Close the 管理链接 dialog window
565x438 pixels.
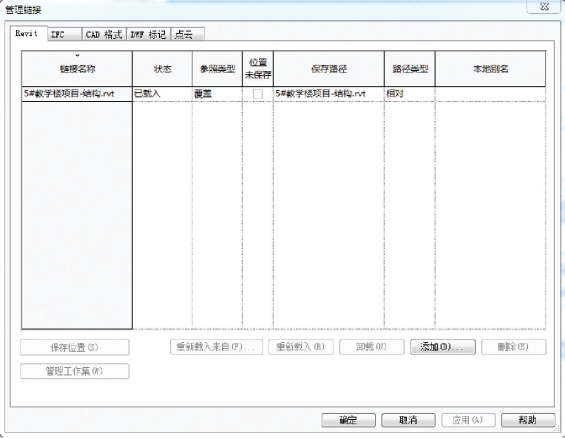544,6
